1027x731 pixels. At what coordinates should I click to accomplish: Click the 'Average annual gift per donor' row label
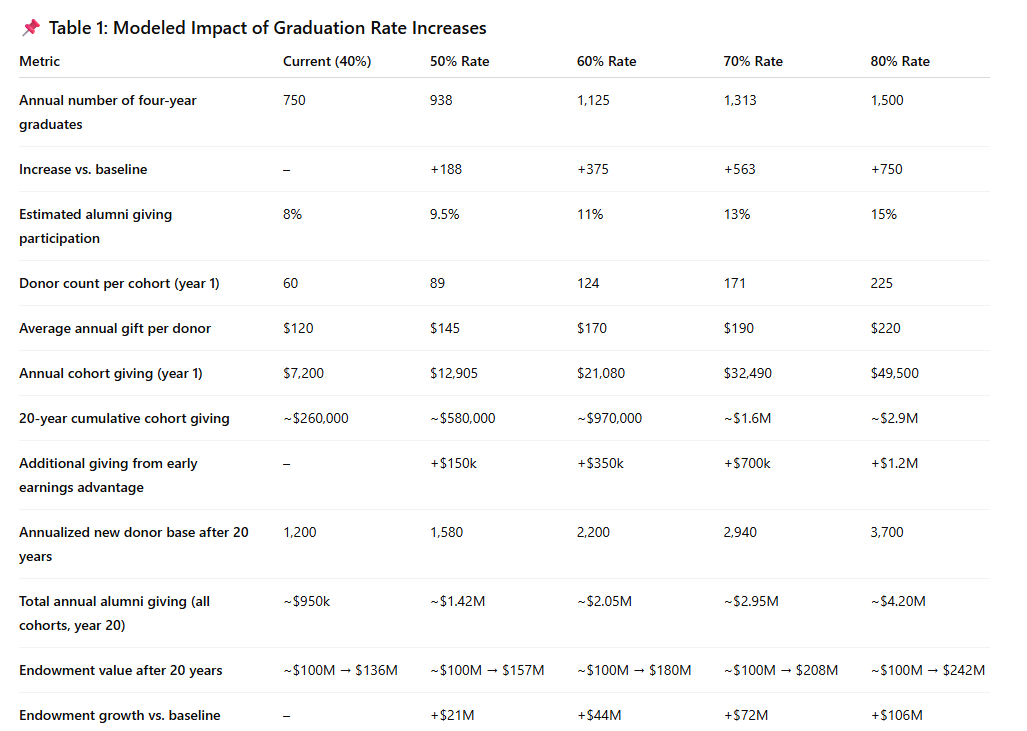[115, 328]
